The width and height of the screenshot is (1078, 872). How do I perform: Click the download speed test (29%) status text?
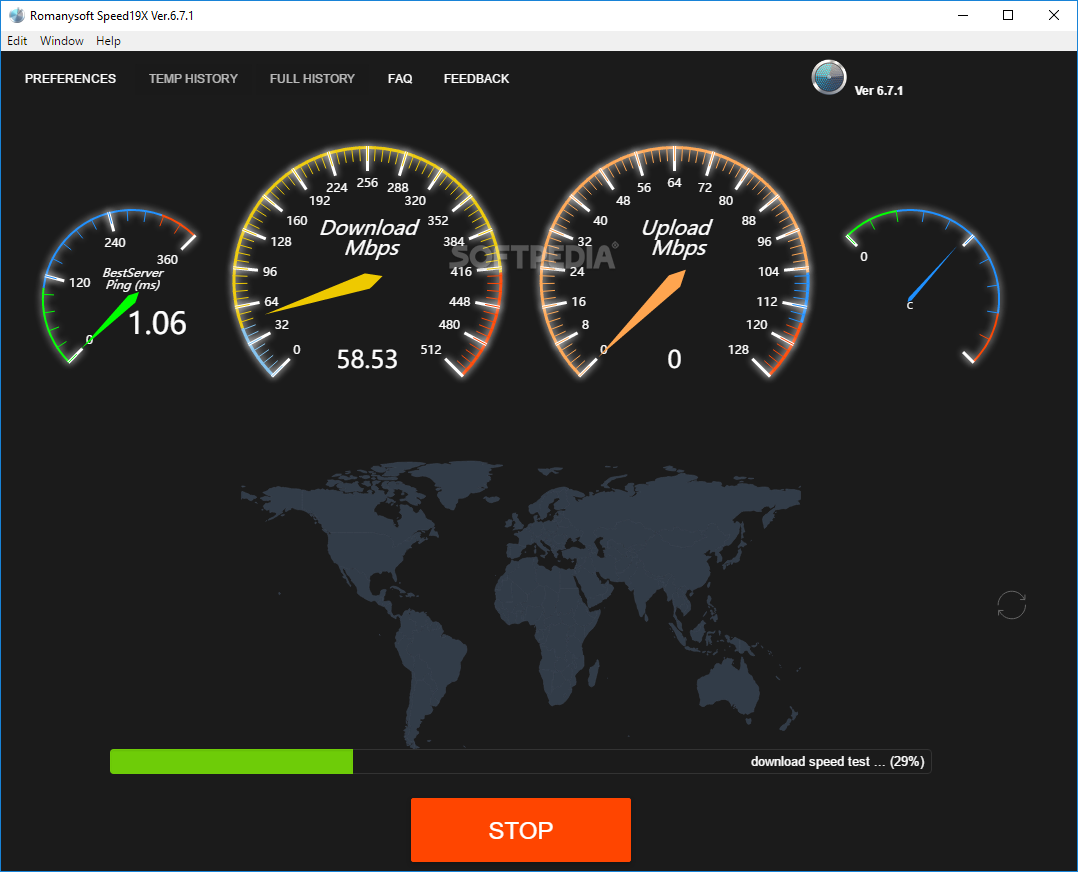click(x=837, y=761)
